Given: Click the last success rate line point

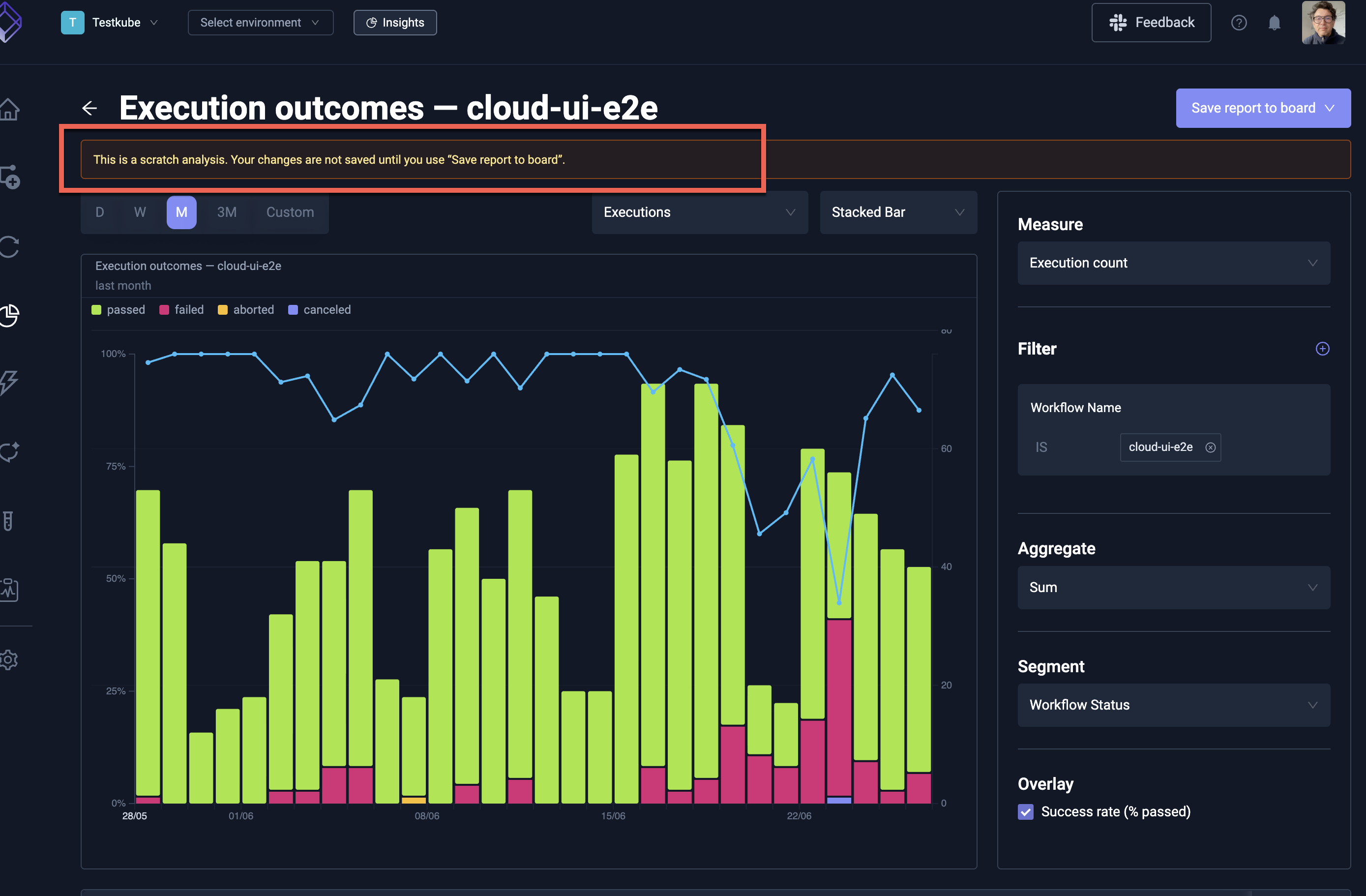Looking at the screenshot, I should coord(919,410).
